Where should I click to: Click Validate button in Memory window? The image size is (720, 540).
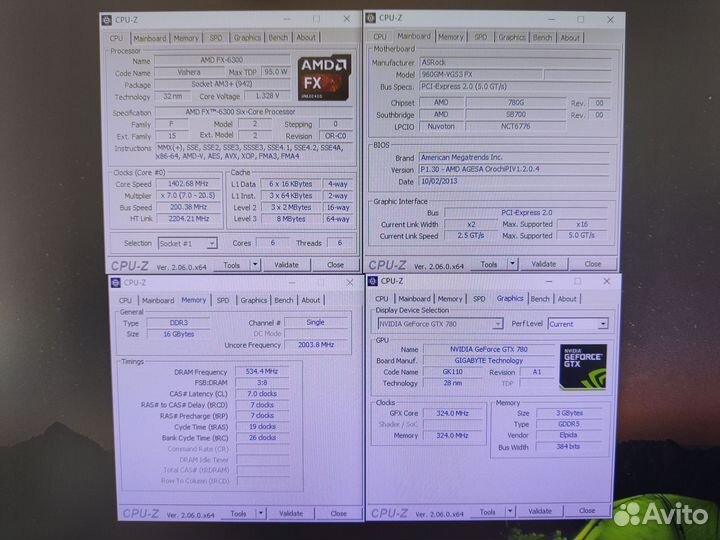point(291,513)
